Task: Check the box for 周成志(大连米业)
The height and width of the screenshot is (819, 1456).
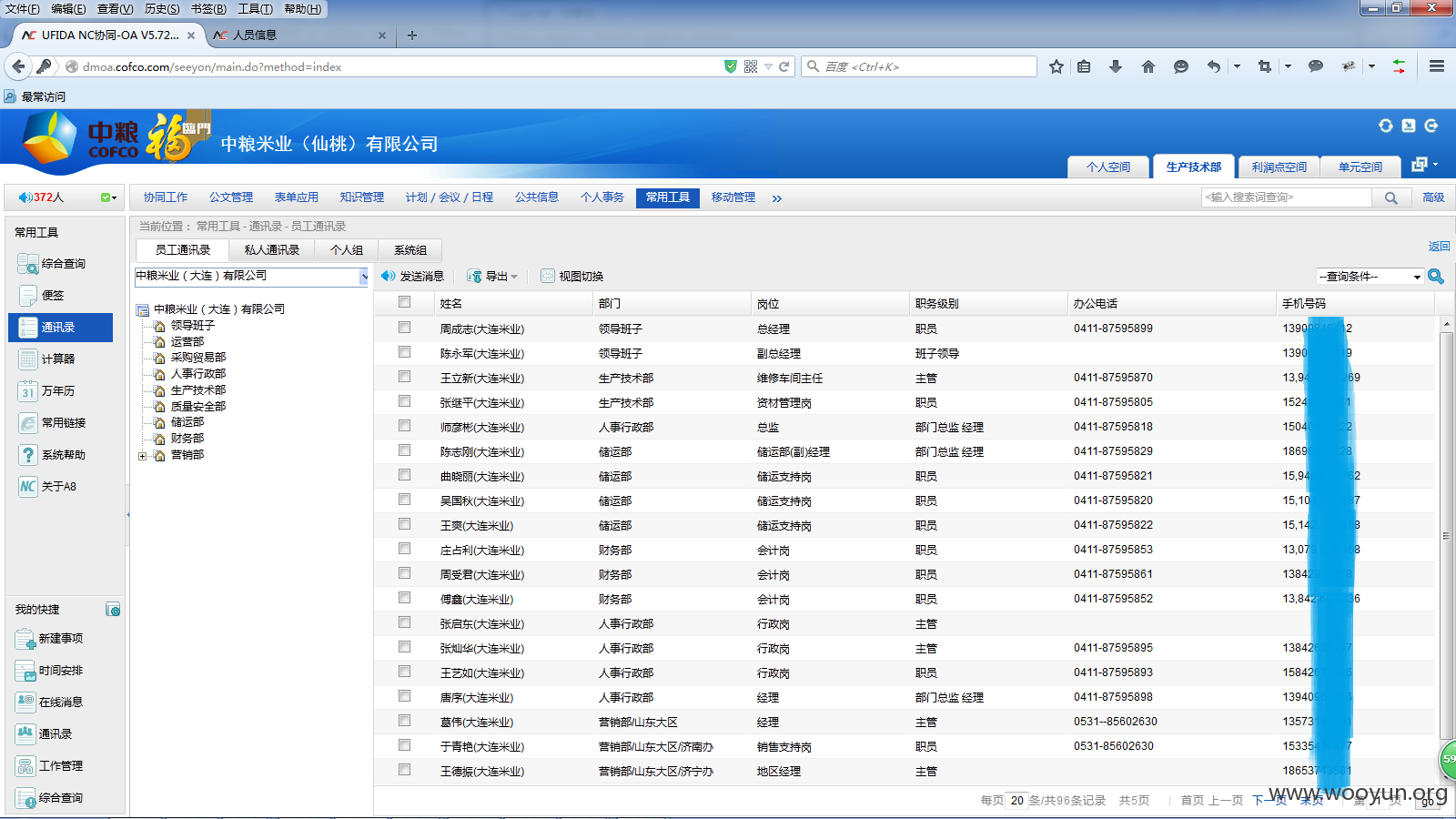Action: click(x=404, y=328)
